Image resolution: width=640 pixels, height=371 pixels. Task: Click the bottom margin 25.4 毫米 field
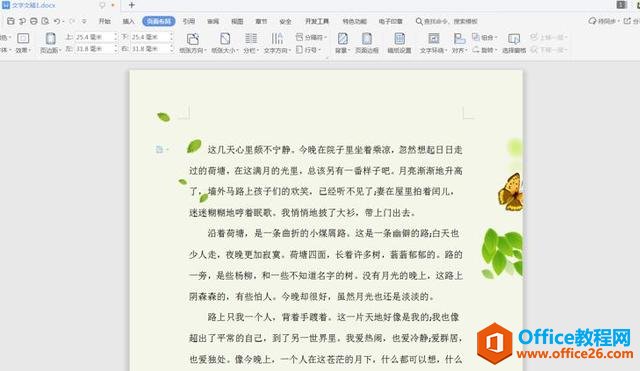tap(150, 37)
